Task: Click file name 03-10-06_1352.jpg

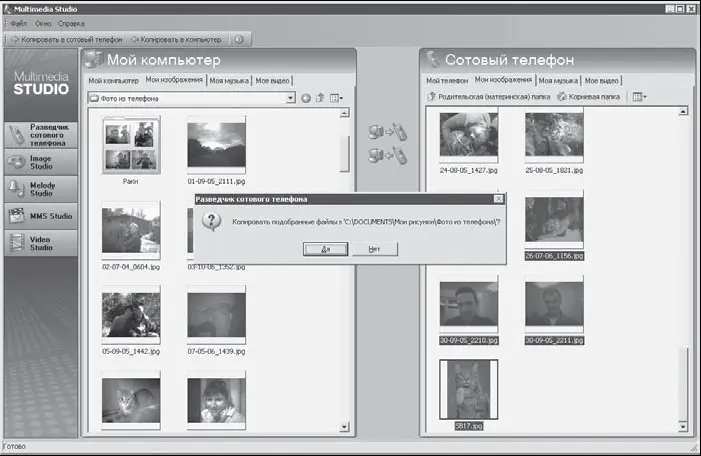Action: click(216, 267)
